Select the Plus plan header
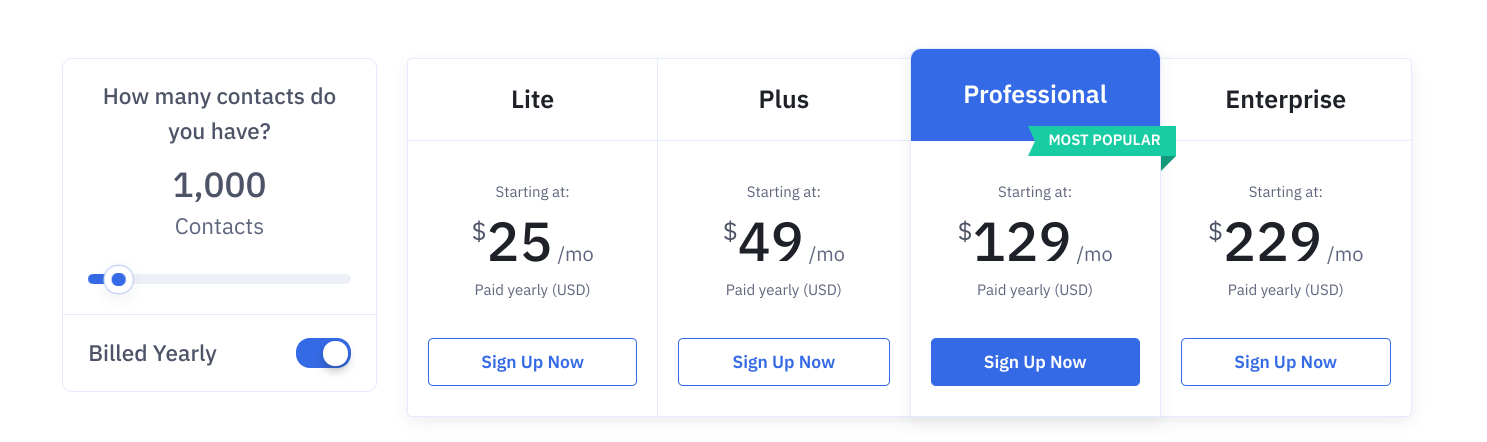 pyautogui.click(x=783, y=100)
